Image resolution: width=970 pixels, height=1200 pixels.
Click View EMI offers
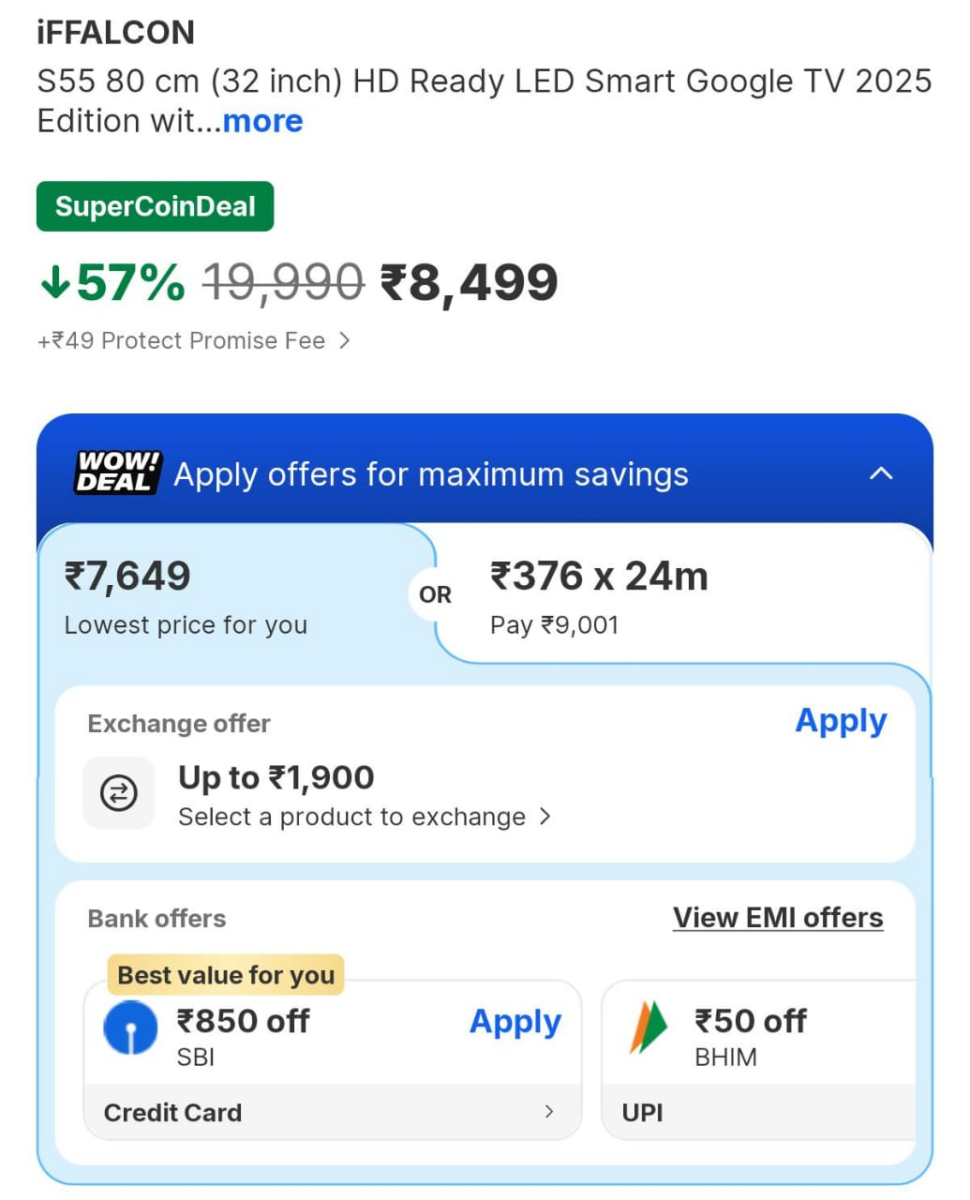coord(779,917)
